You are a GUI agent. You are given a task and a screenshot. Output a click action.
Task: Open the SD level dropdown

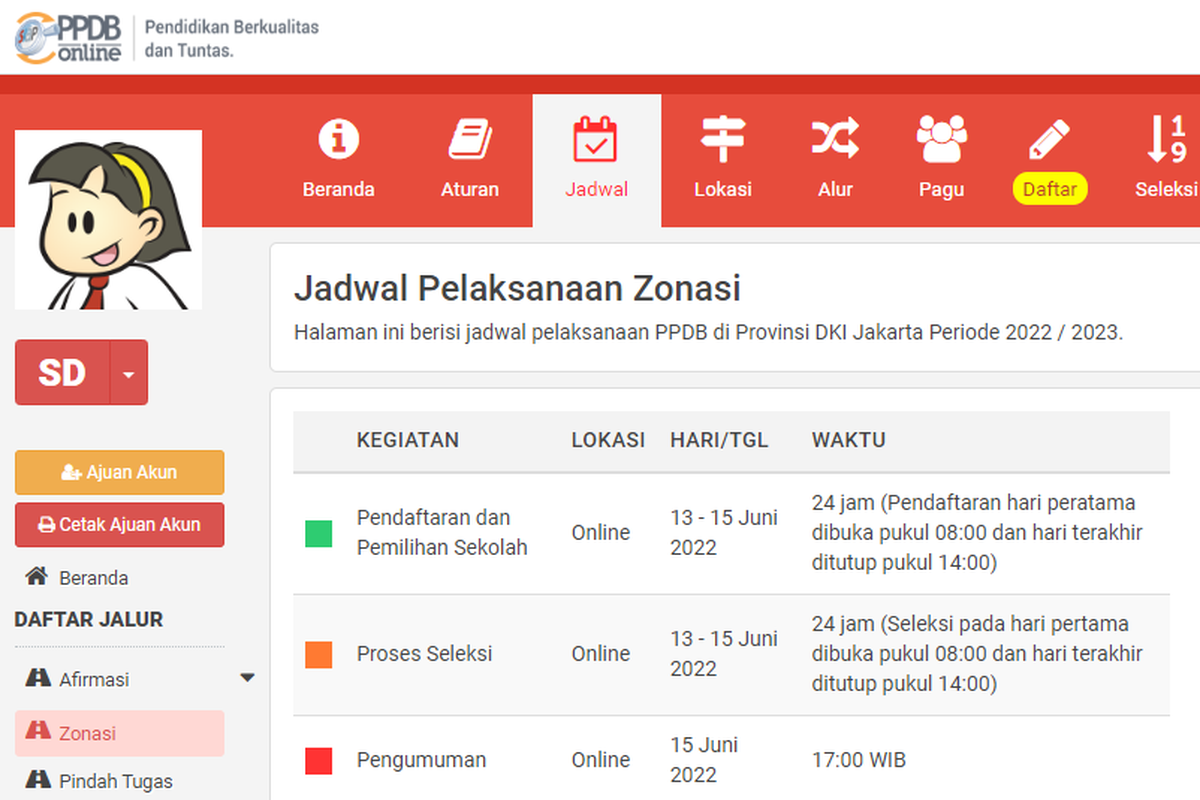(x=127, y=372)
